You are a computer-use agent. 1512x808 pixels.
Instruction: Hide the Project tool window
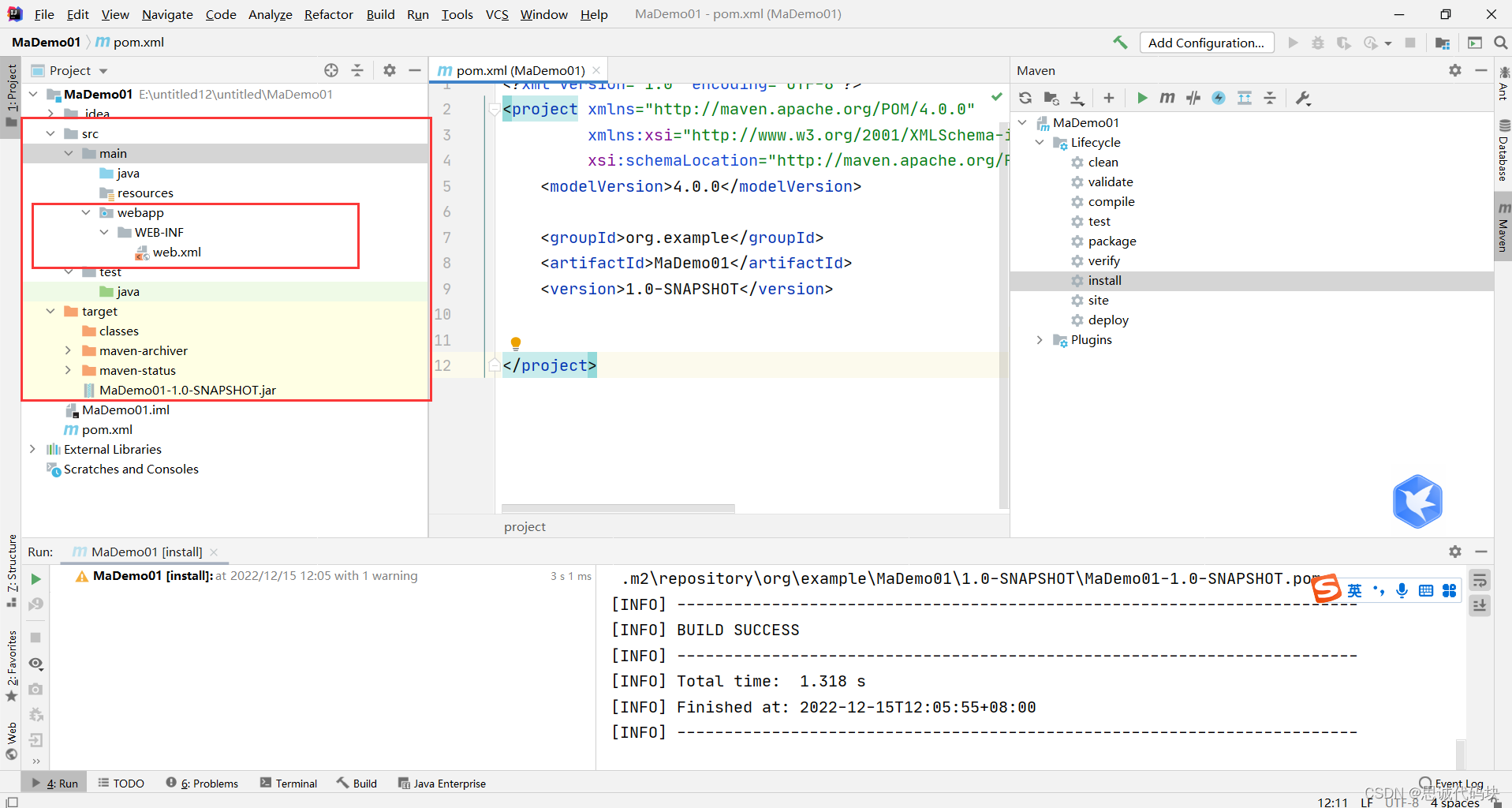(x=415, y=70)
